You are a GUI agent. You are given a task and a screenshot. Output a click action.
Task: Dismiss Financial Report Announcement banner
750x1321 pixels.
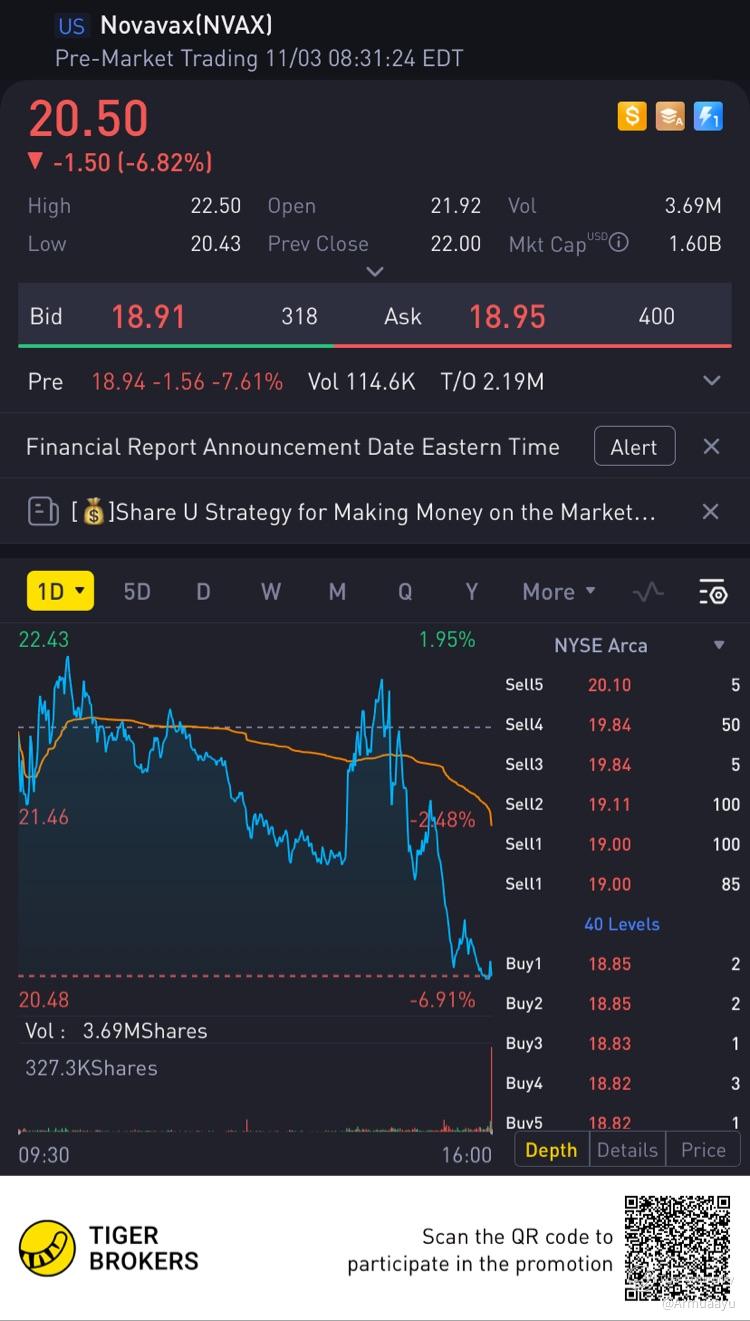pos(711,446)
